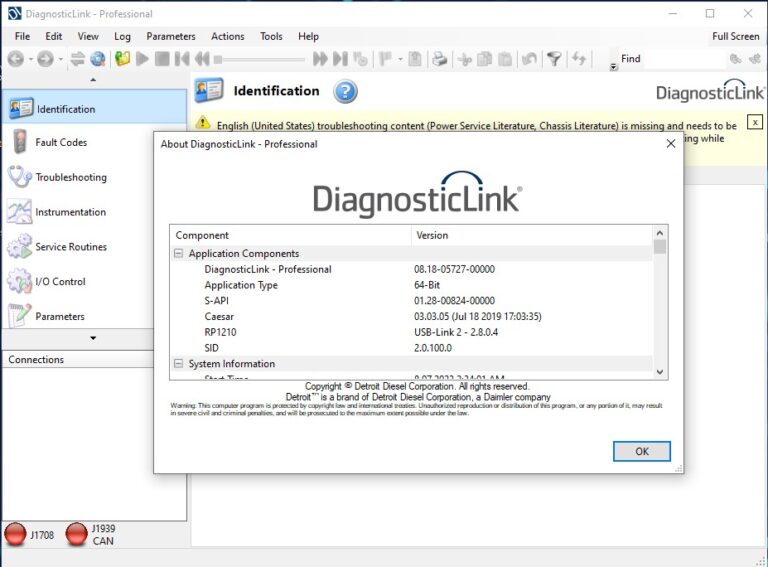
Task: Click the list scrollbar up arrow
Action: pyautogui.click(x=660, y=233)
